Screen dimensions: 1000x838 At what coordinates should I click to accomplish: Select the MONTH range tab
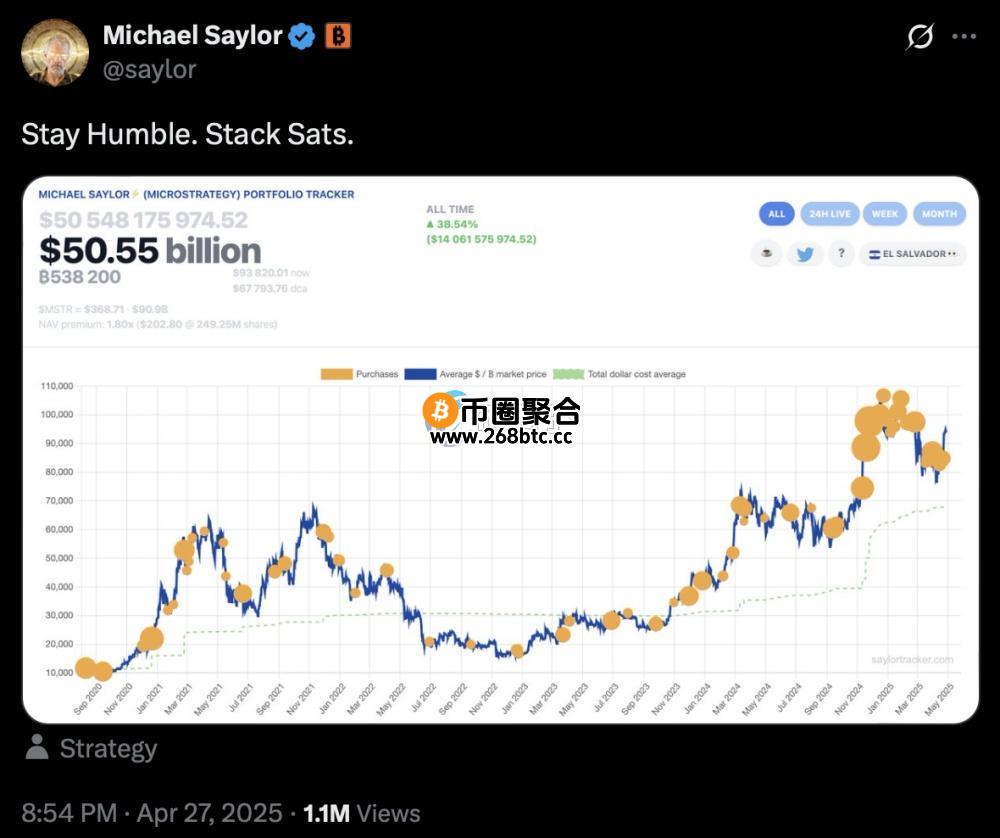[x=939, y=214]
